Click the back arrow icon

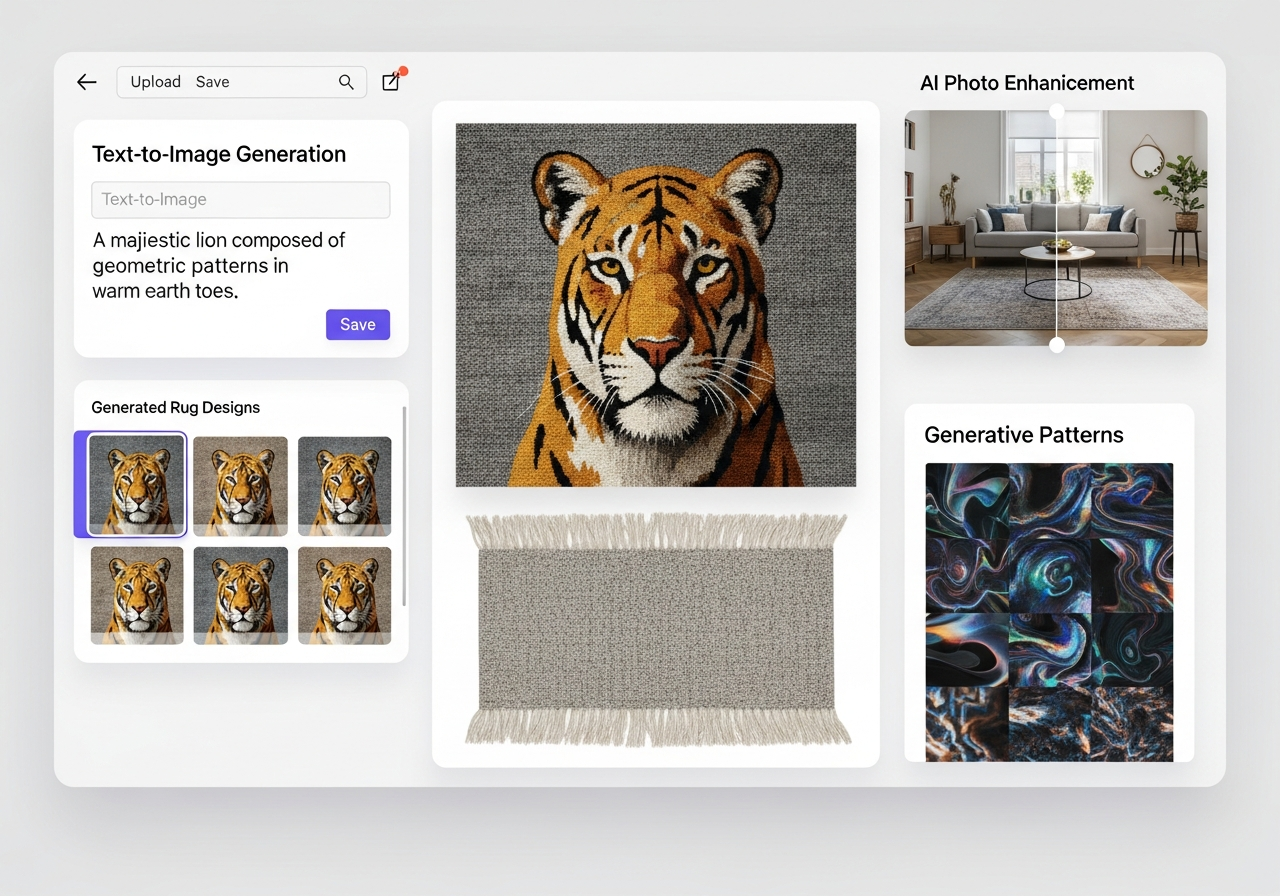click(x=87, y=82)
